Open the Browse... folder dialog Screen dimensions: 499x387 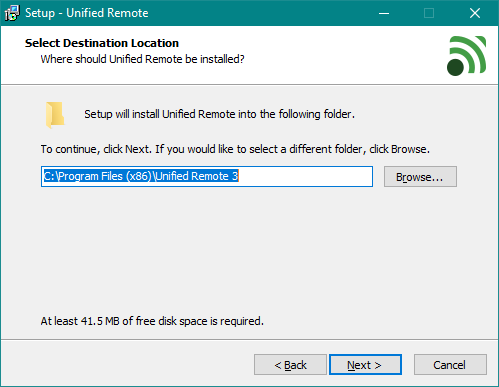click(420, 177)
